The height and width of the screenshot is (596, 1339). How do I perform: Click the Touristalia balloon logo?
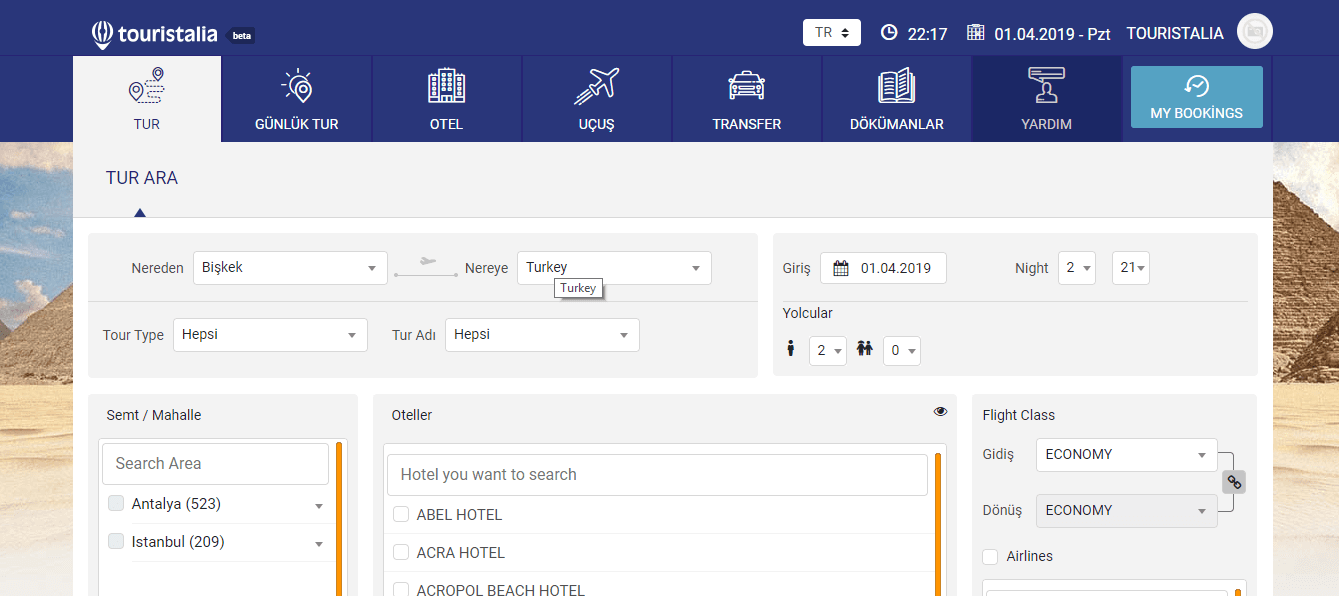pyautogui.click(x=102, y=34)
